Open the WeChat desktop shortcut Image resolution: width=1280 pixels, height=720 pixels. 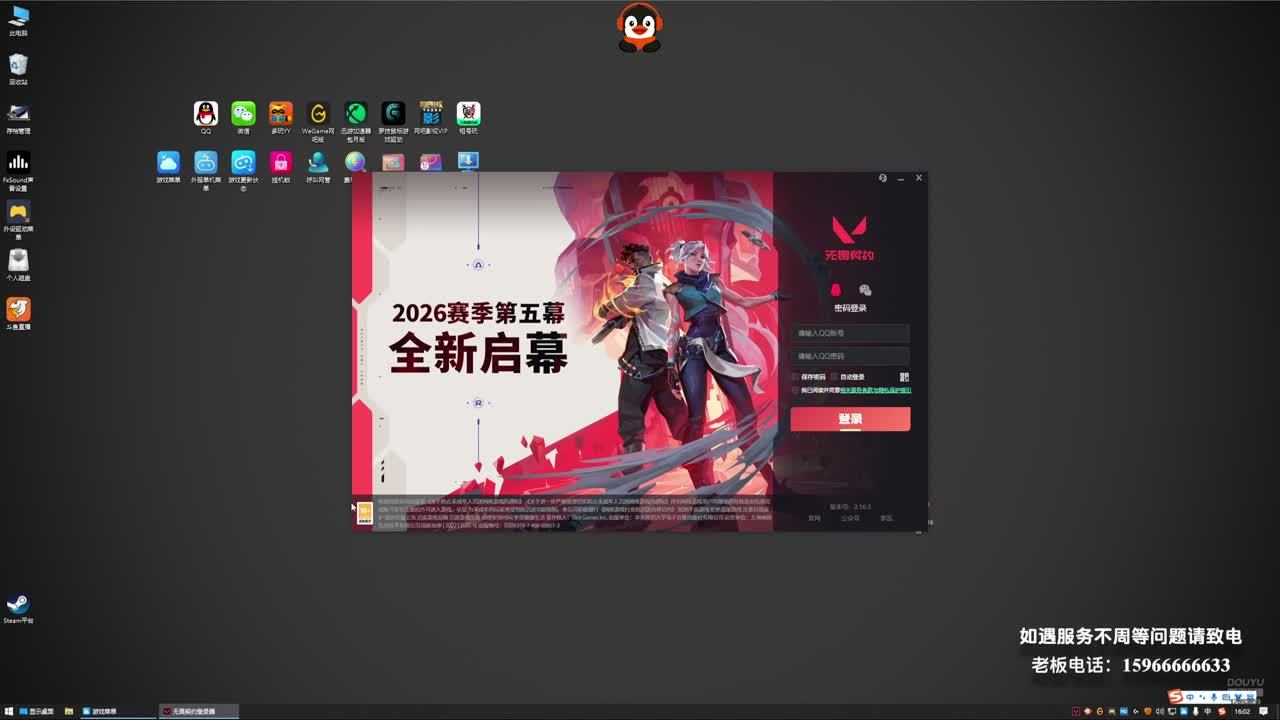pos(243,118)
